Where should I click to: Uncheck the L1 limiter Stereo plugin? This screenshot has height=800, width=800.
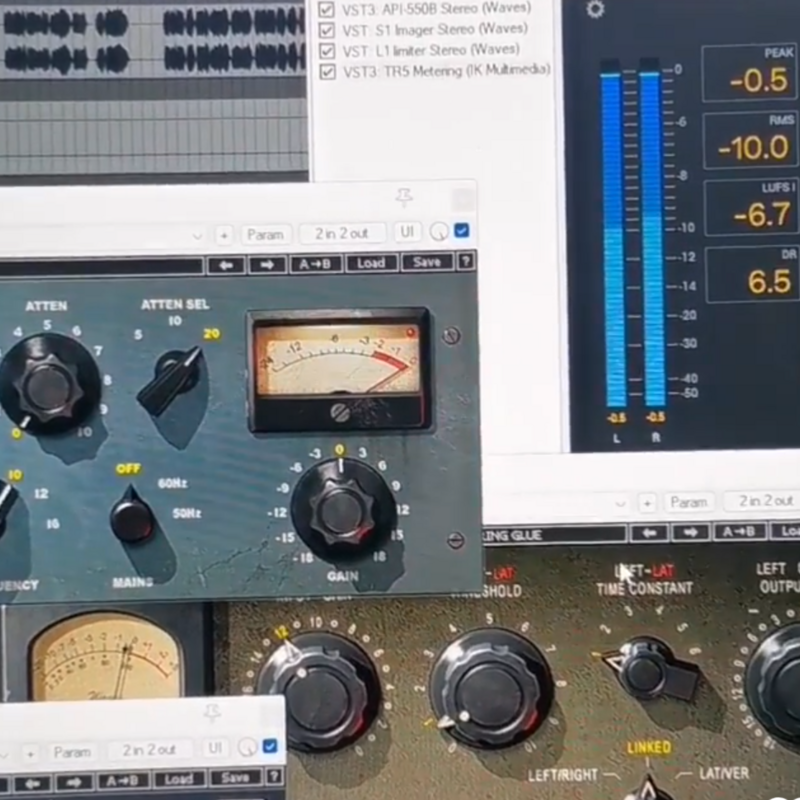click(x=326, y=50)
